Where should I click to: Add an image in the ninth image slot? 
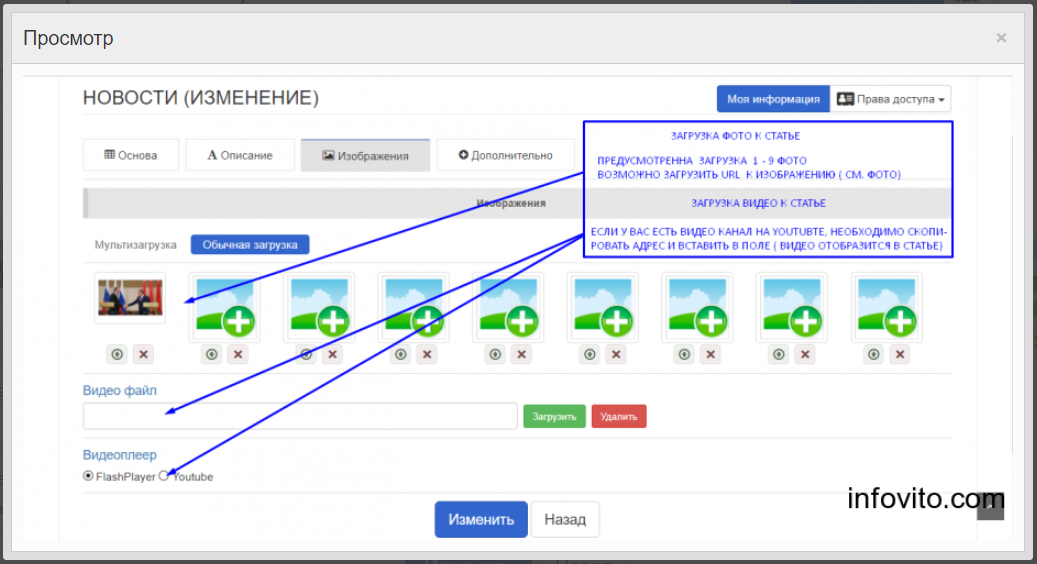click(x=887, y=307)
